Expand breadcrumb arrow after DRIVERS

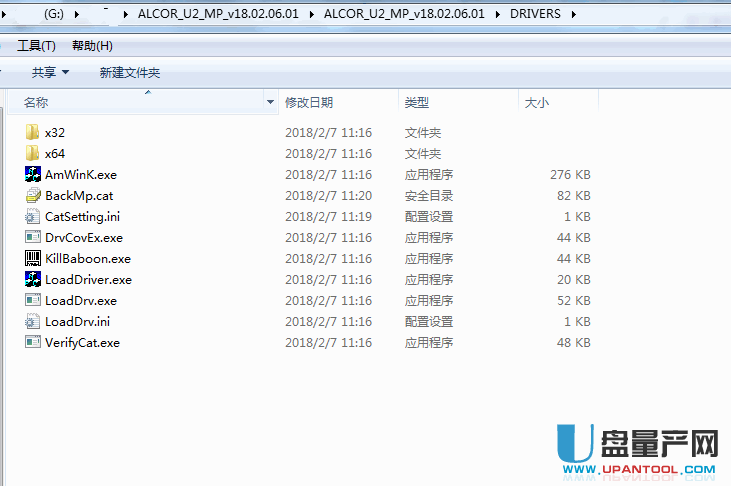pos(571,14)
